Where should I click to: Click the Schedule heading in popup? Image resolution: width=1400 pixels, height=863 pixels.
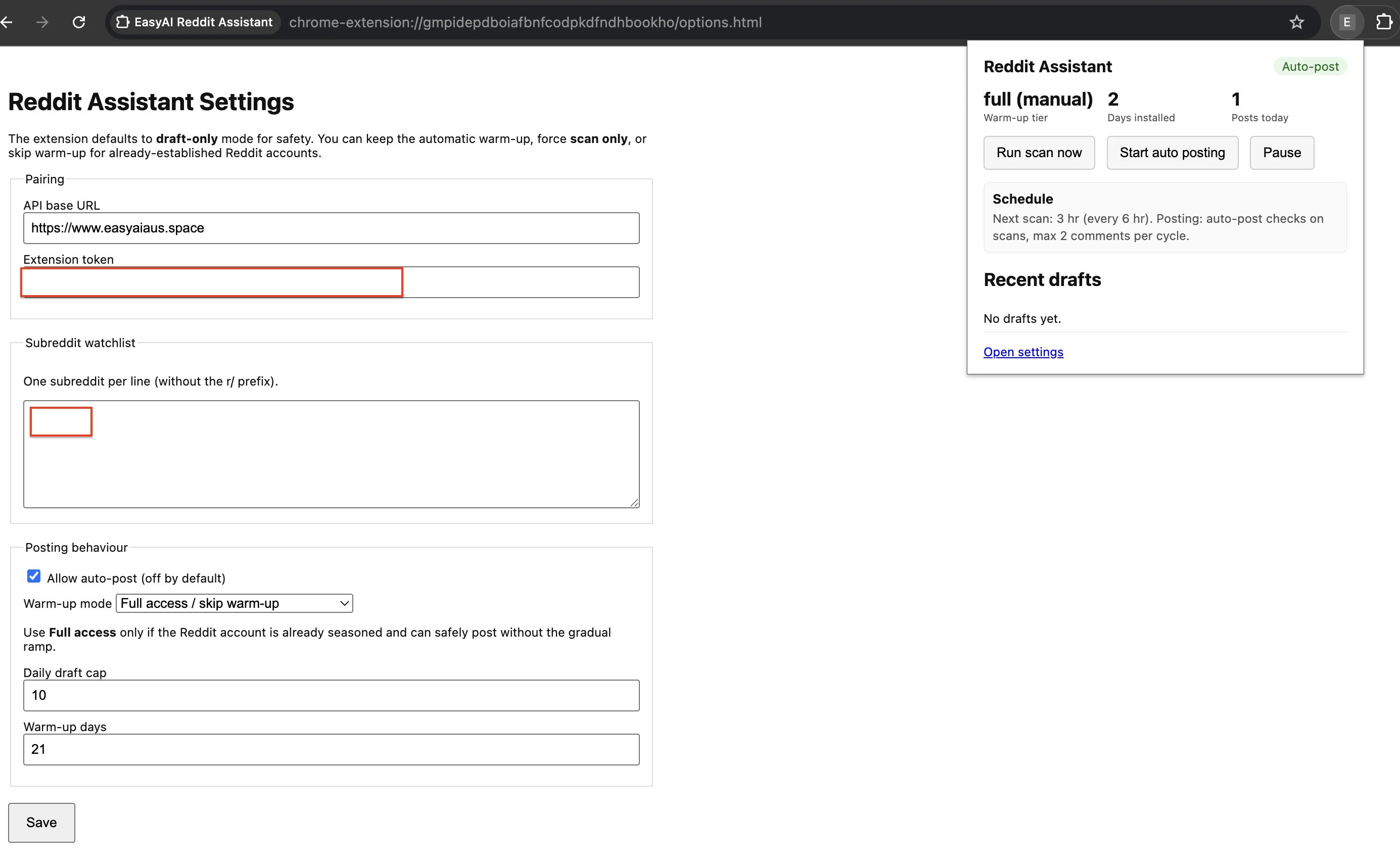point(1022,199)
